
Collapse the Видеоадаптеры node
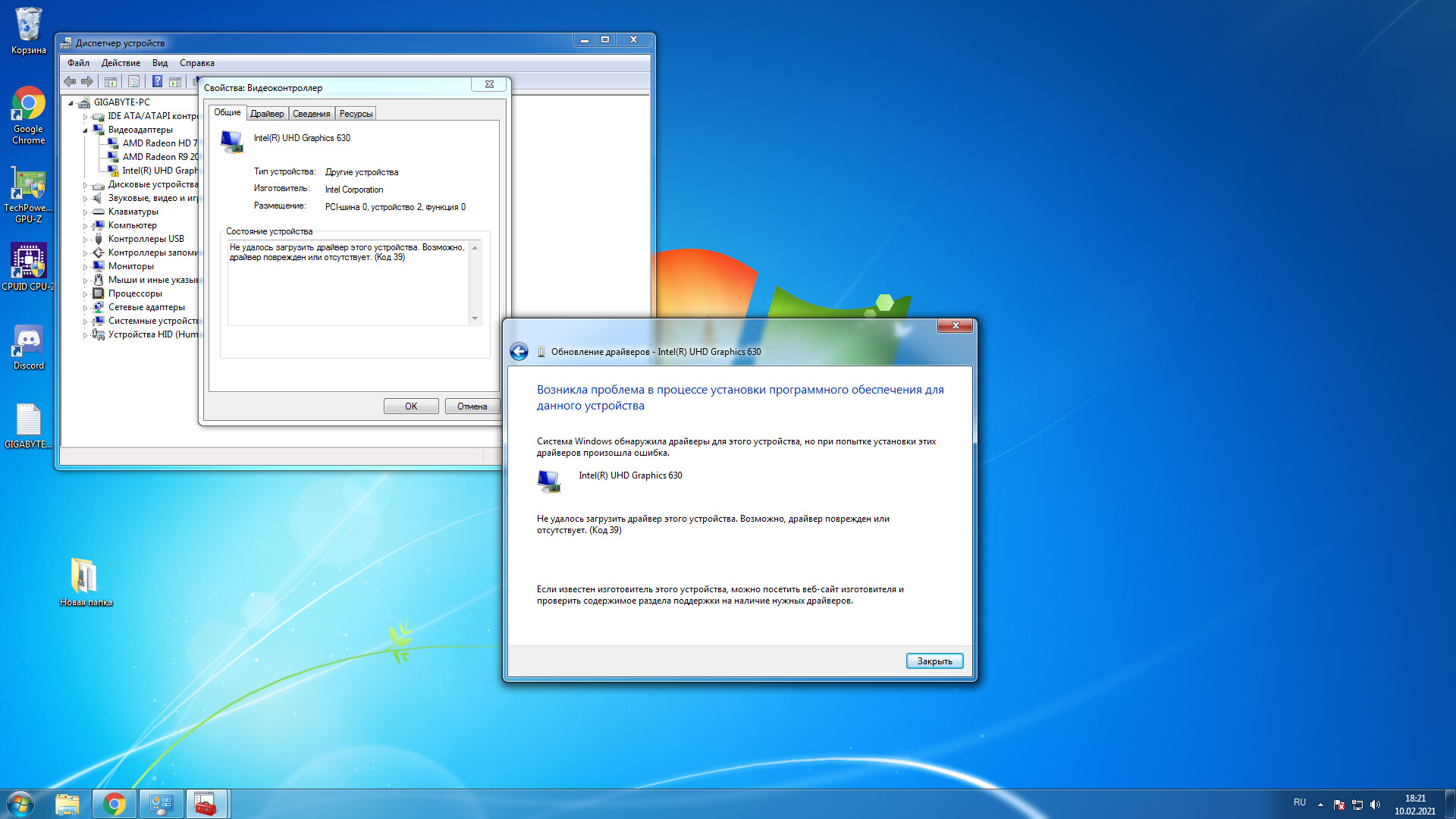(85, 130)
